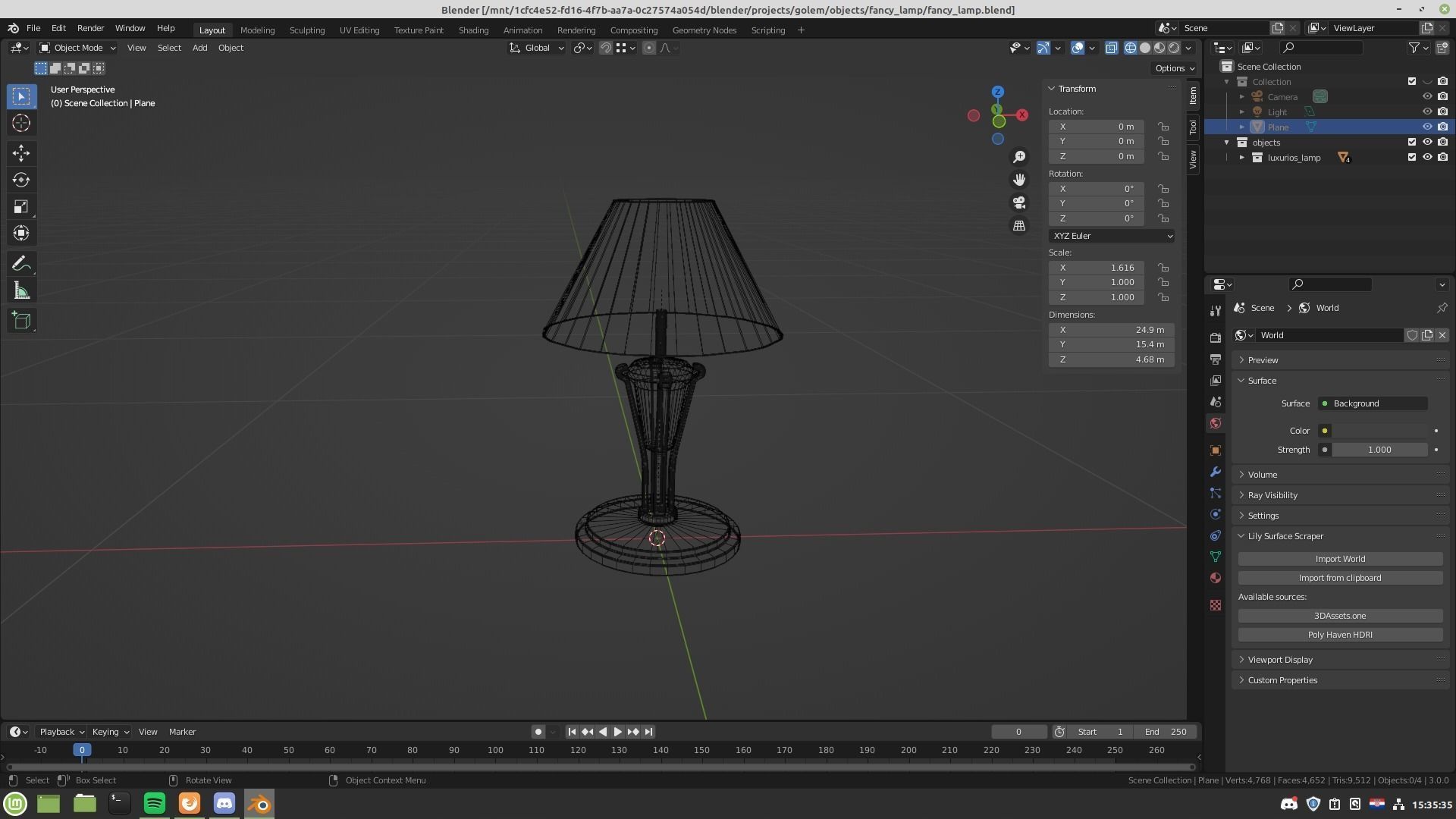Toggle lock on Scale X
The width and height of the screenshot is (1456, 819).
coord(1163,268)
